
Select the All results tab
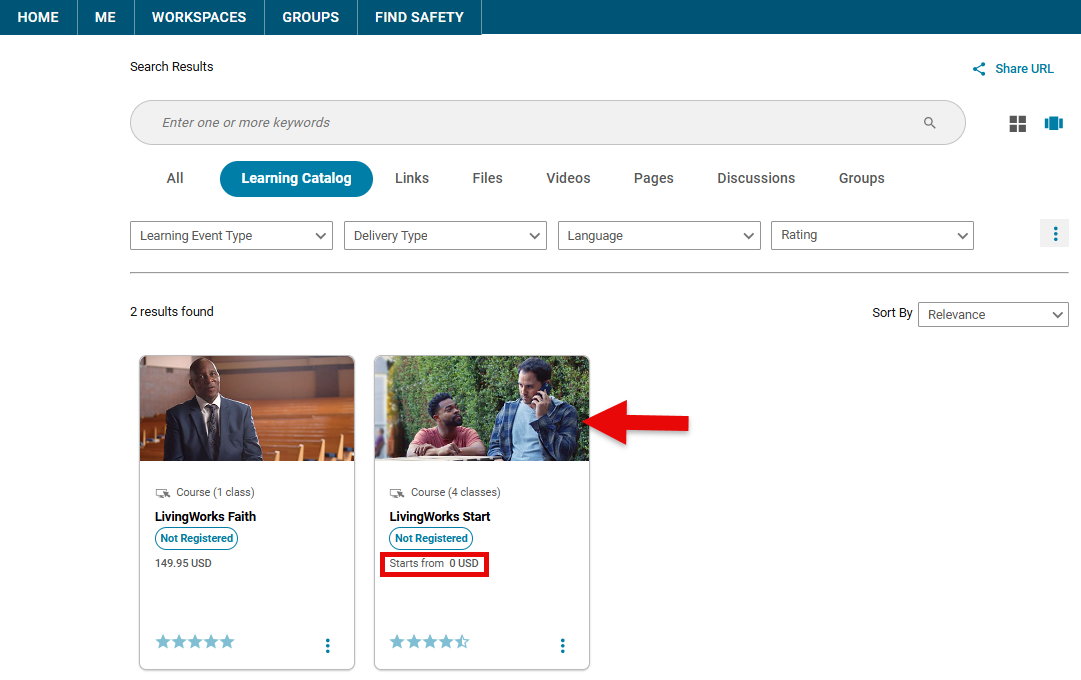point(175,179)
